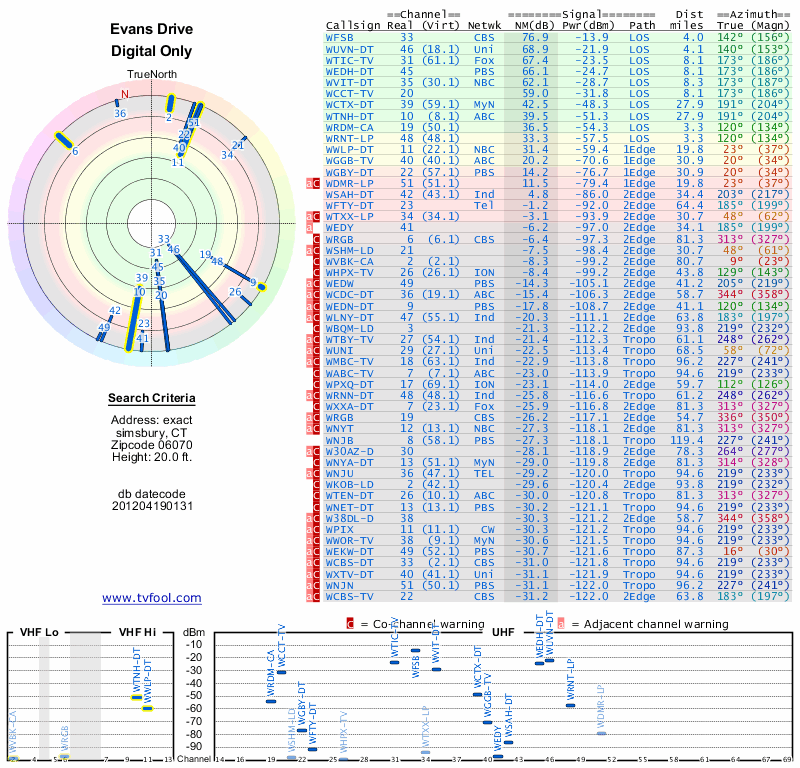The height and width of the screenshot is (768, 800).
Task: Click the WRNN-DT callsign
Action: (x=349, y=395)
